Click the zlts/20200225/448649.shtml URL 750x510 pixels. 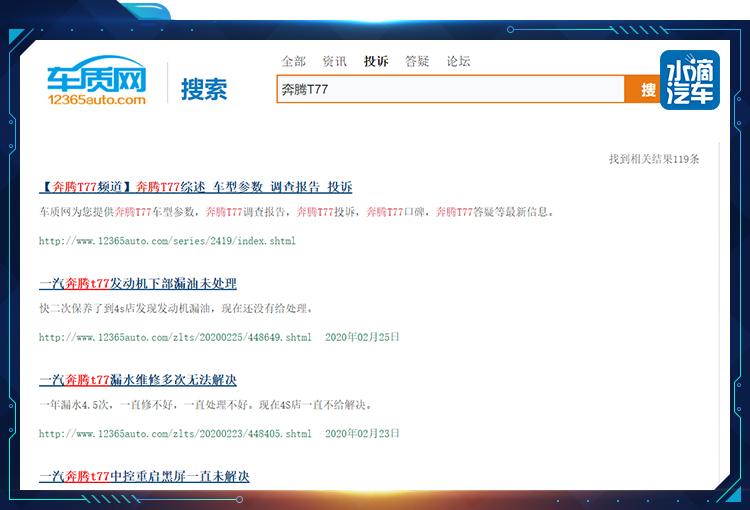pyautogui.click(x=175, y=337)
